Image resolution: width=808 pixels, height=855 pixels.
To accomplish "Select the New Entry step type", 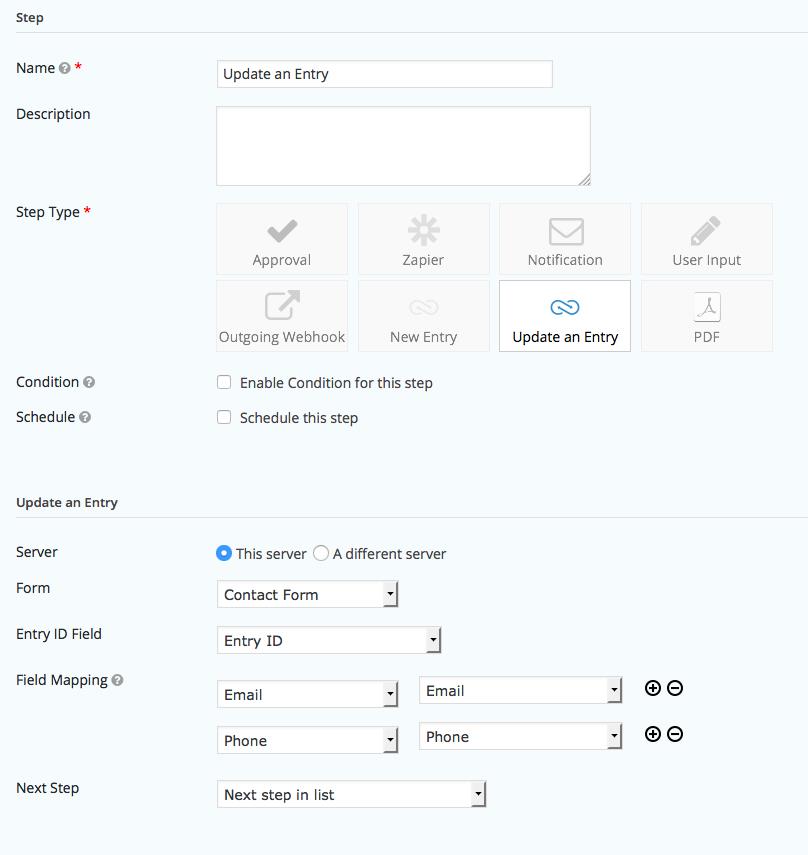I will pyautogui.click(x=424, y=316).
